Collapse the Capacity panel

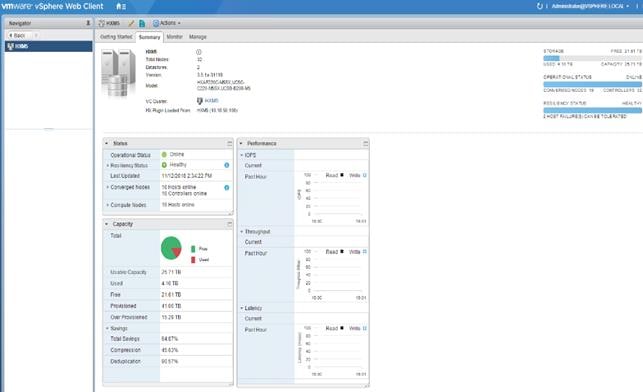pos(107,224)
